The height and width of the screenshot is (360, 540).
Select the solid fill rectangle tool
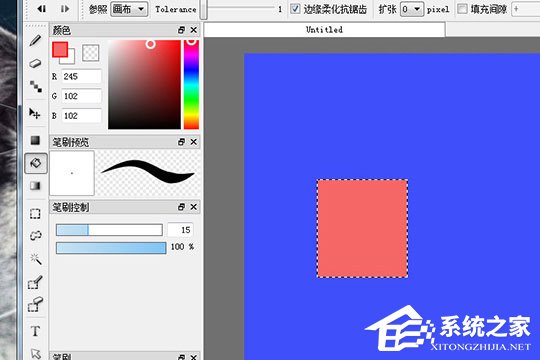click(35, 140)
